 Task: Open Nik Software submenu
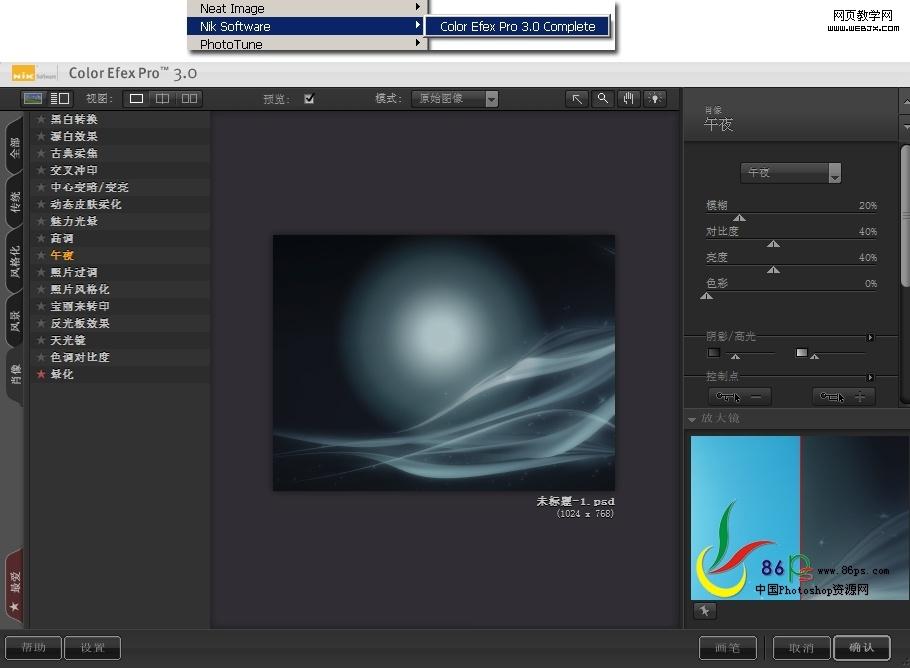(307, 26)
